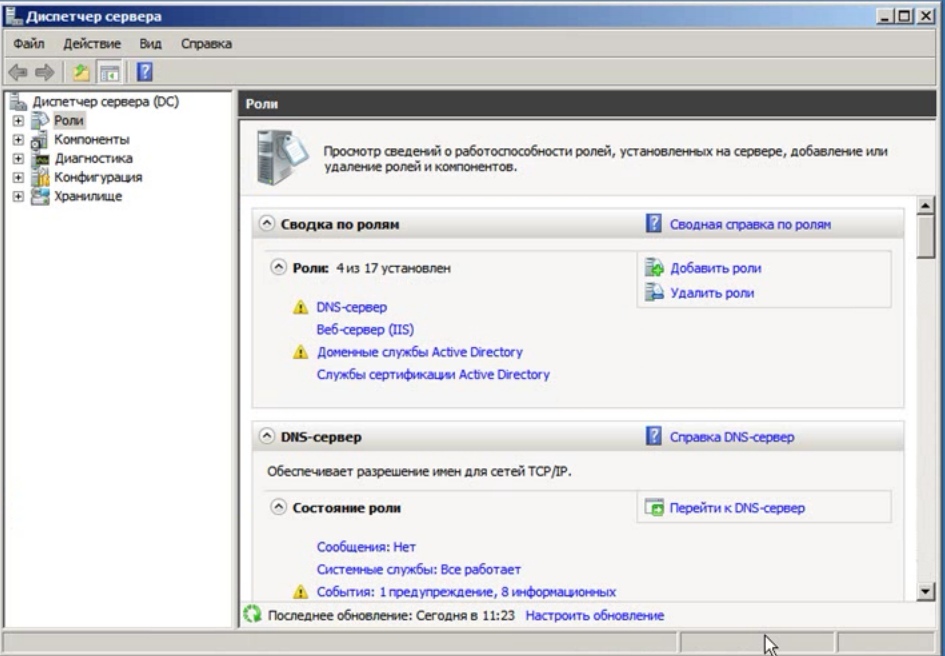Select the Роли tree item label
This screenshot has height=656, width=945.
pyautogui.click(x=69, y=121)
